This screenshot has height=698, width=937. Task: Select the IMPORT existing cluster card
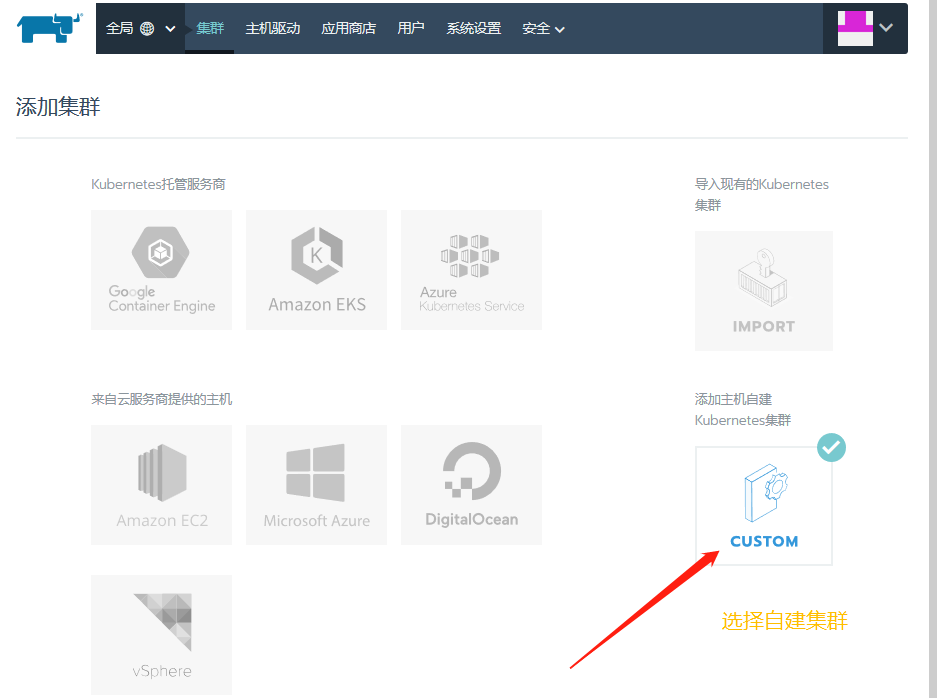[764, 291]
